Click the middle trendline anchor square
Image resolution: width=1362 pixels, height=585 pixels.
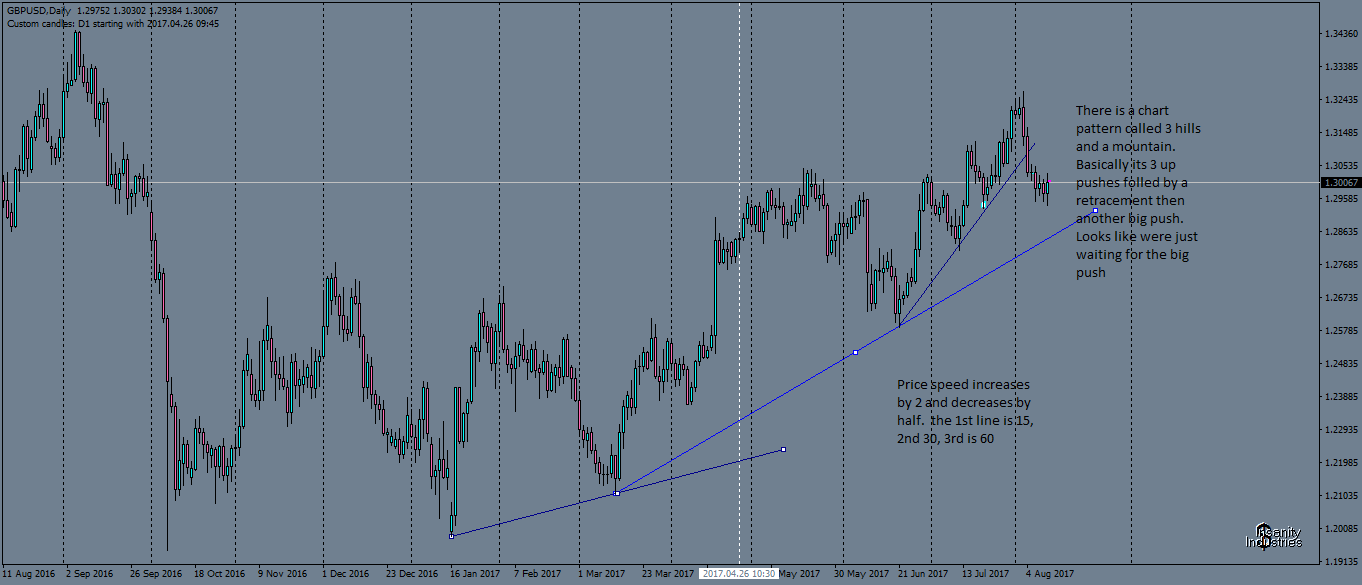coord(617,492)
